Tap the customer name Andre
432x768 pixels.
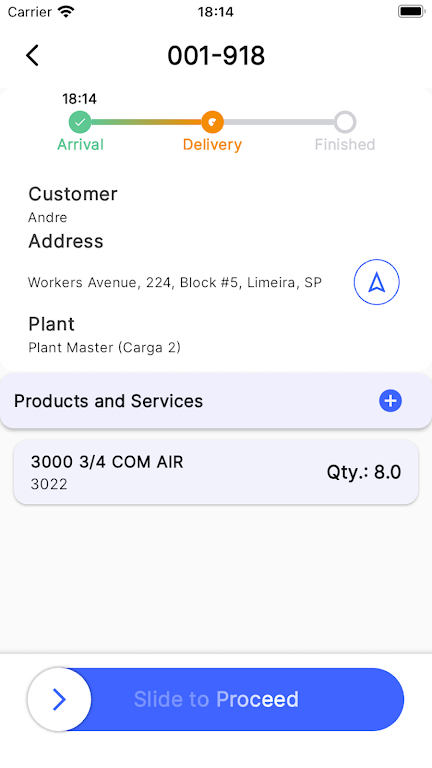point(48,217)
